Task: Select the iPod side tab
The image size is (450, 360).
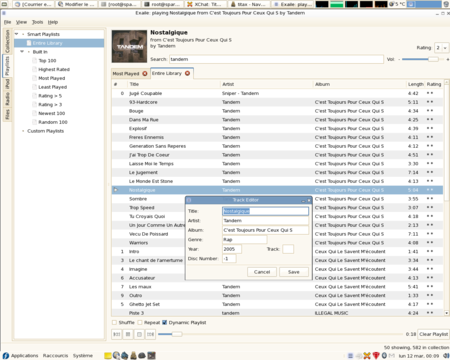Action: 7,84
